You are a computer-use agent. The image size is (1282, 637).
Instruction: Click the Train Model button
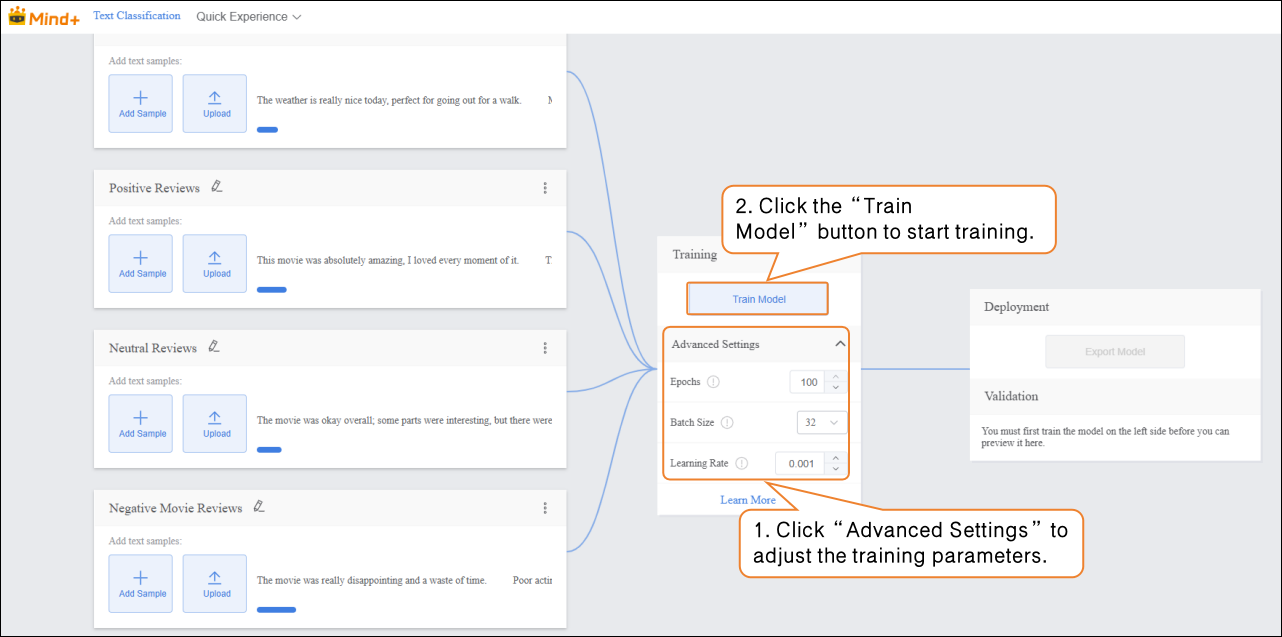[x=758, y=299]
